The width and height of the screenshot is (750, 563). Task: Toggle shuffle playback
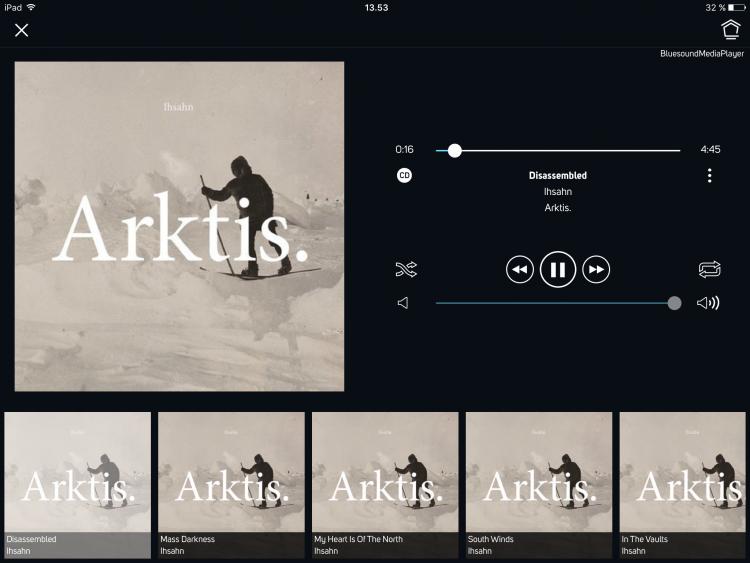pyautogui.click(x=406, y=269)
